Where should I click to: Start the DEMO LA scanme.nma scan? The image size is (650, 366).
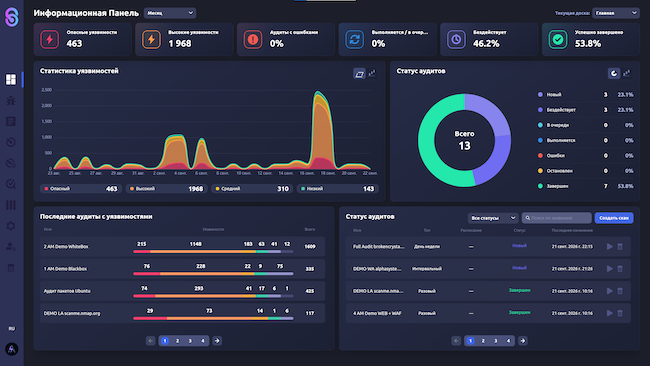[609, 291]
